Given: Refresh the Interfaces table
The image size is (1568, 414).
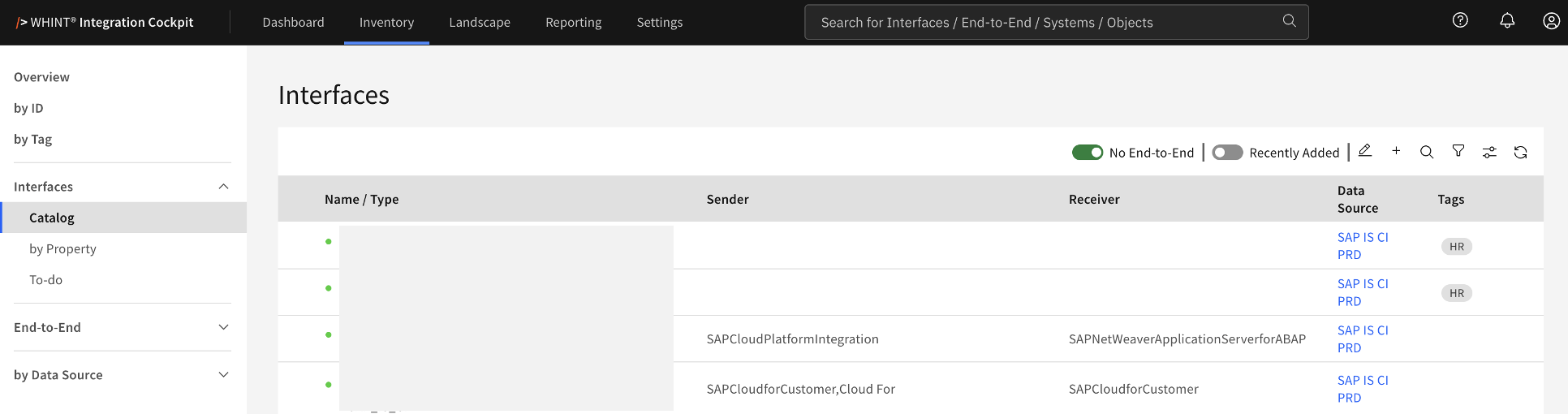Looking at the screenshot, I should point(1521,152).
